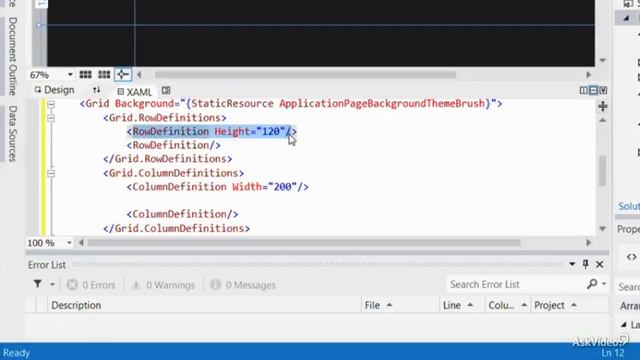This screenshot has width=640, height=360.
Task: Collapse the design pane icon
Action: [603, 90]
